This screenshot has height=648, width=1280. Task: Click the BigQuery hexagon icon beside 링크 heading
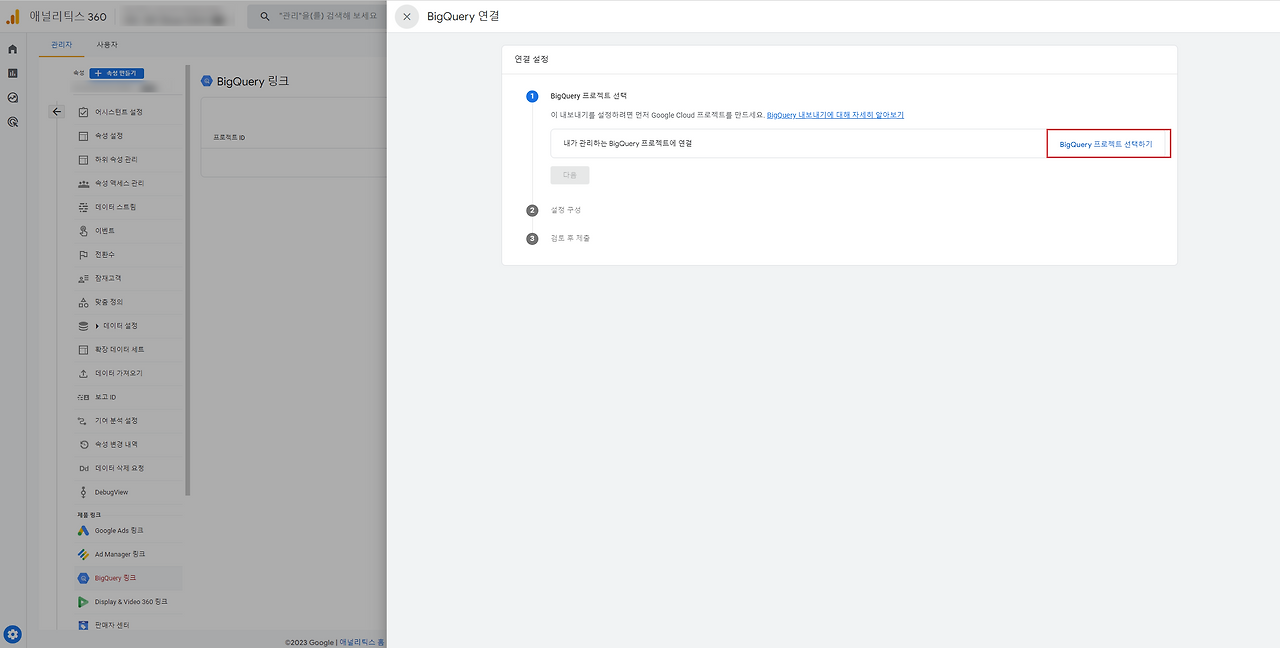[207, 81]
